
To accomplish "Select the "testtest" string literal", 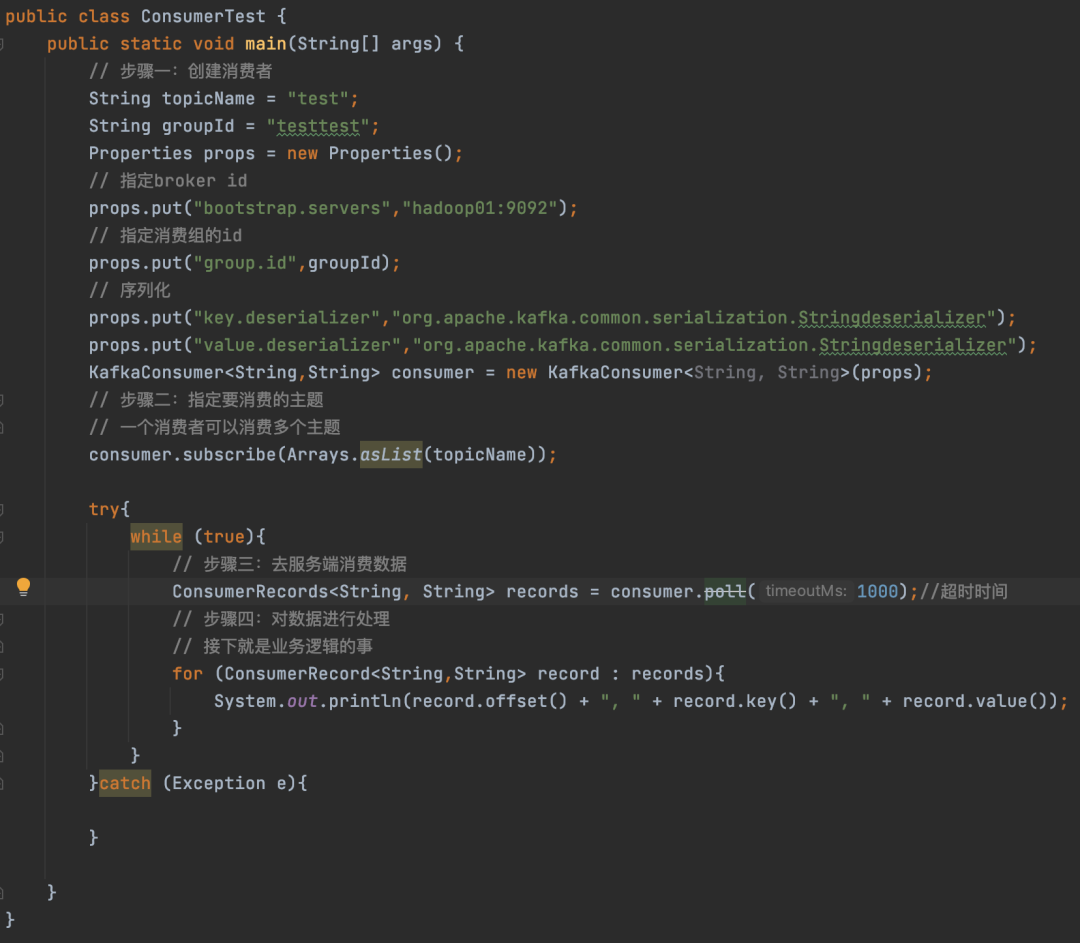I will pyautogui.click(x=318, y=126).
